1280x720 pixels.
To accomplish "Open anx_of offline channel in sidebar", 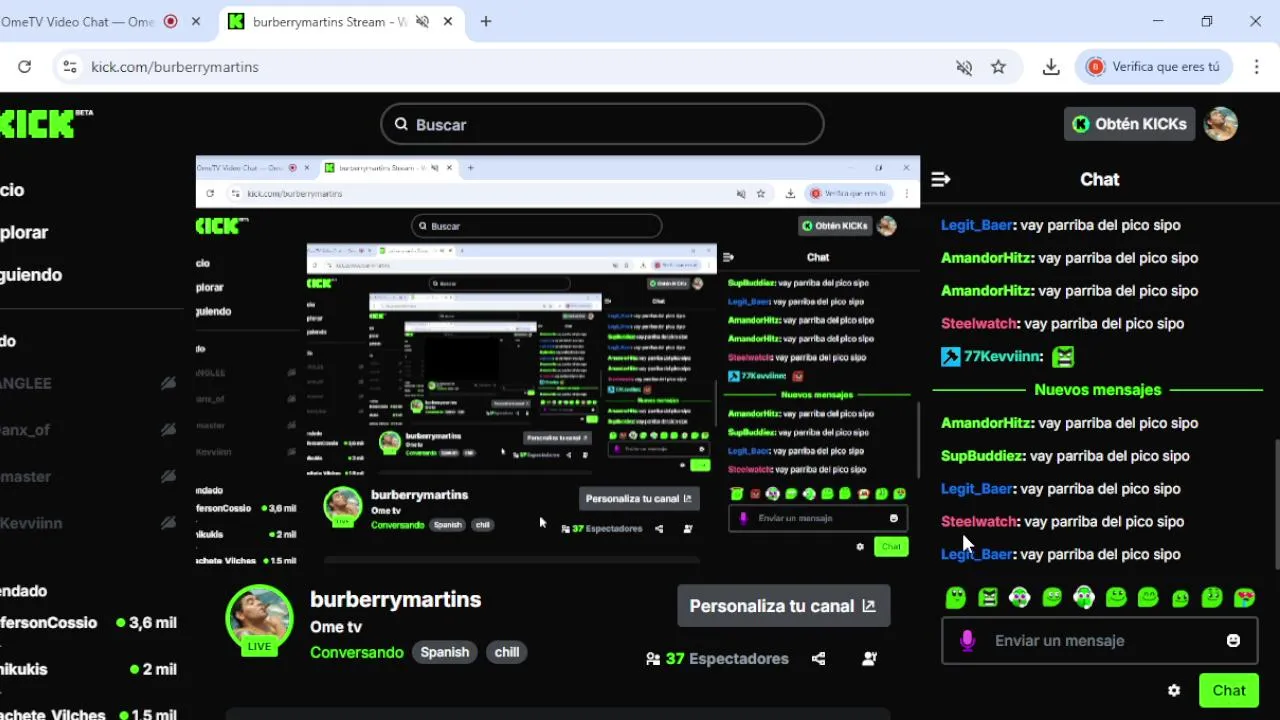I will tap(90, 430).
